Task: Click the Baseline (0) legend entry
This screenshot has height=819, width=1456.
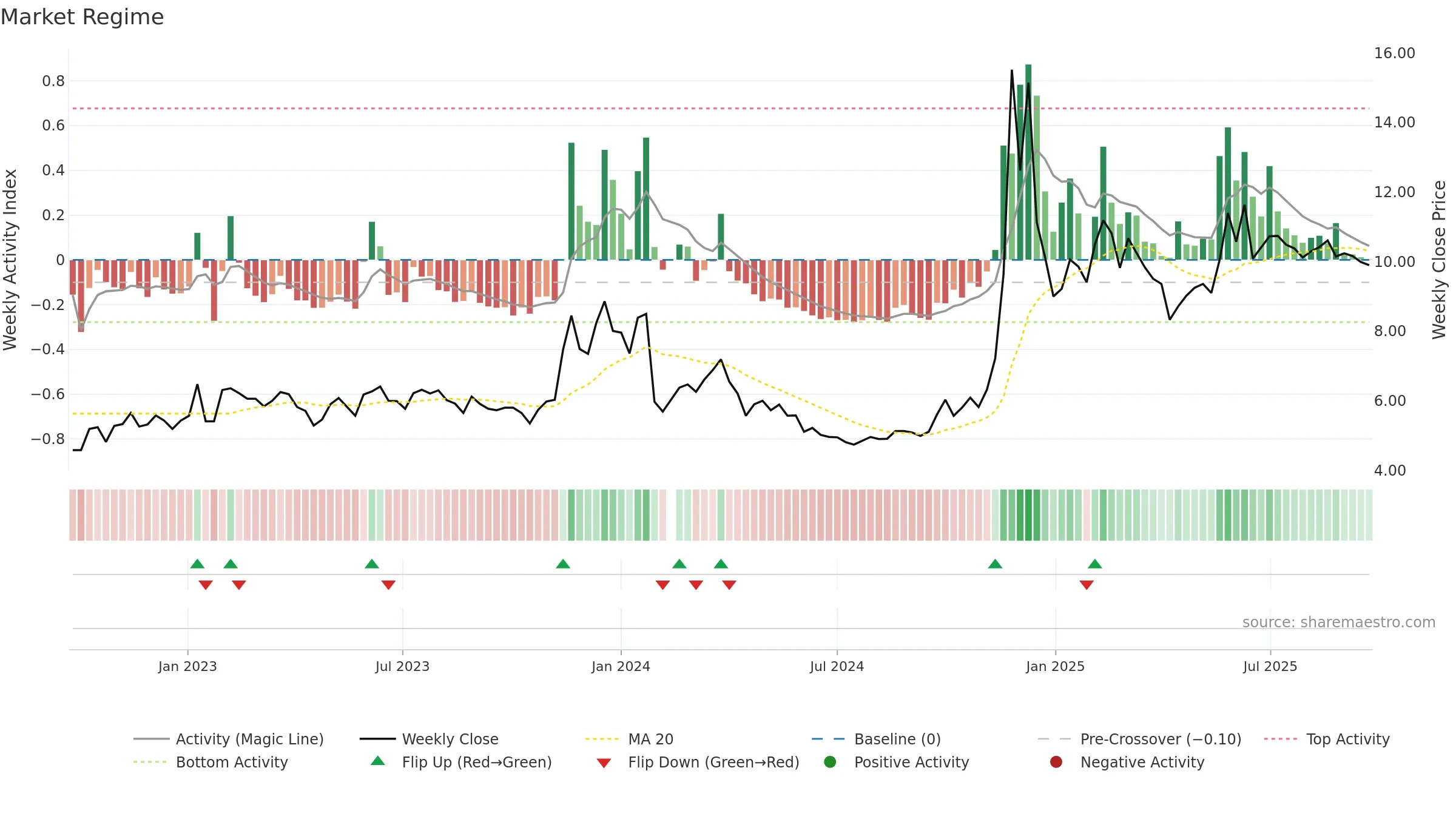Action: 876,739
